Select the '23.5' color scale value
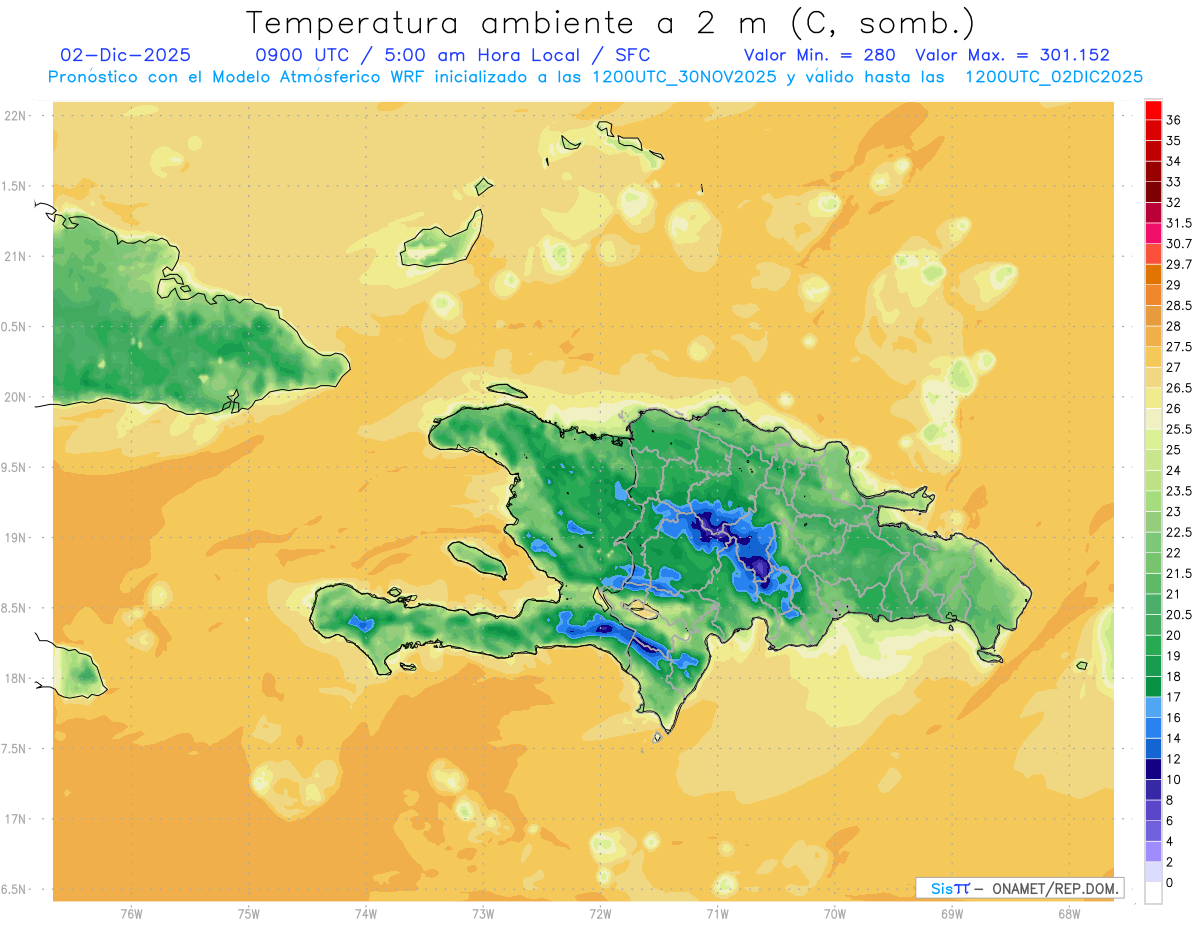The width and height of the screenshot is (1200, 927). (x=1179, y=491)
